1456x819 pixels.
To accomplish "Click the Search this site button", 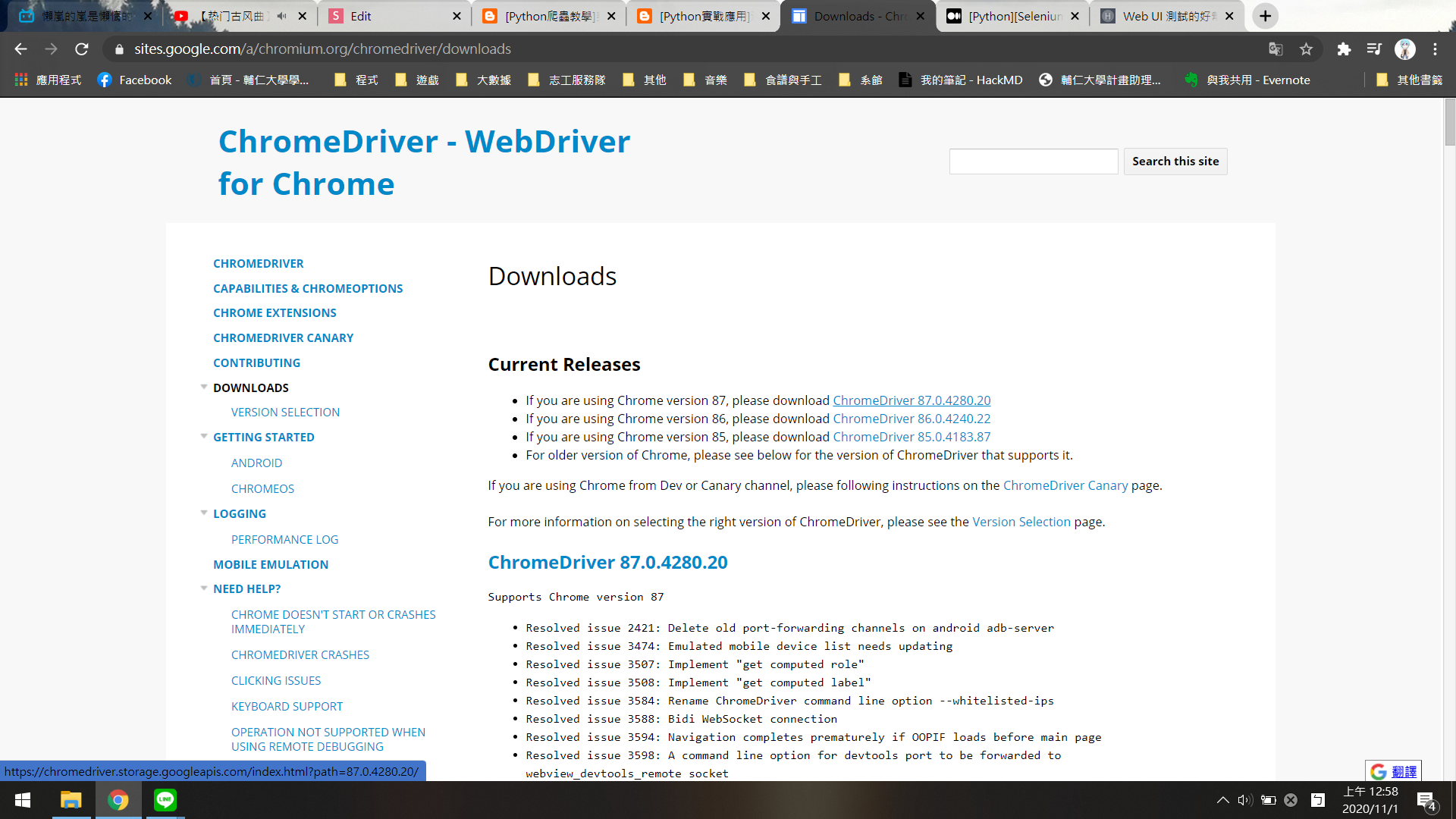I will click(1175, 162).
